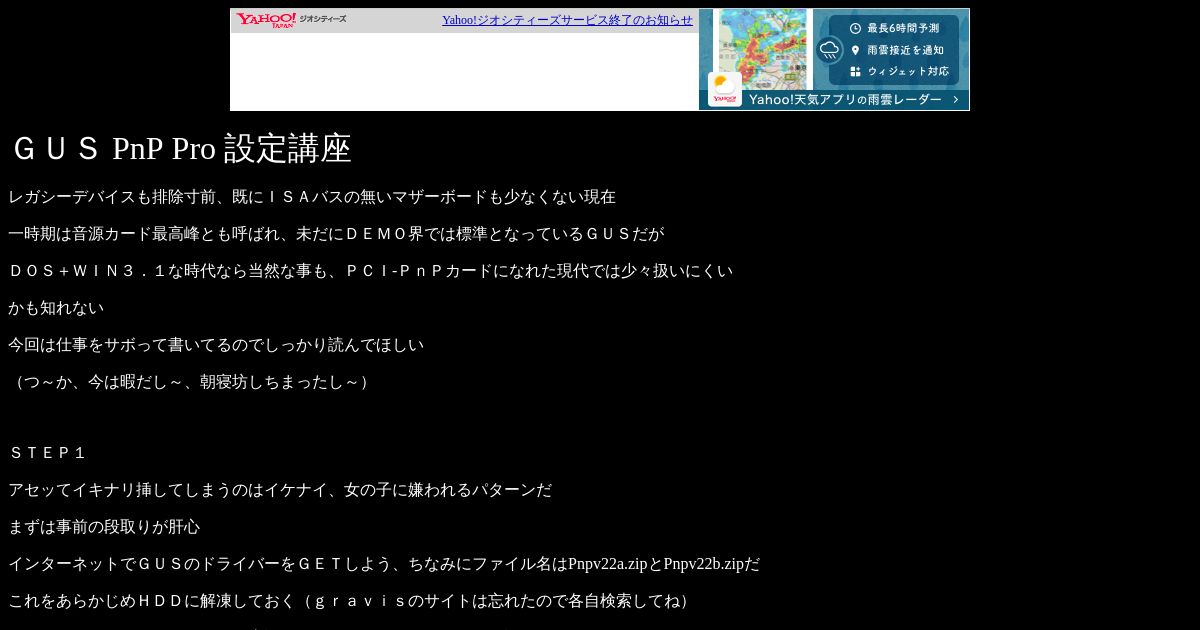Click the line starting ＤＯＳ＋ＷＩＮ３．１な時代
Viewport: 1200px width, 630px height.
coord(371,271)
